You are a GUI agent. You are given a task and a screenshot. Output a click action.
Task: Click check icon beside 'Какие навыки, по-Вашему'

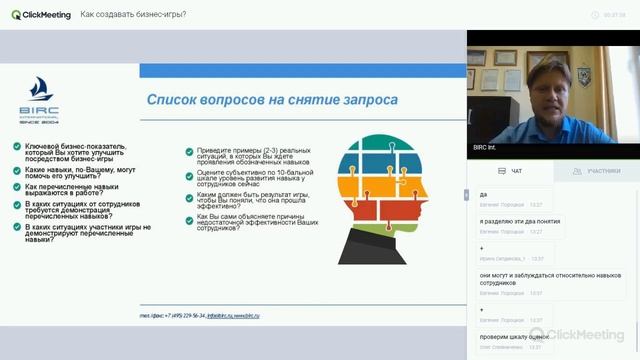[17, 171]
